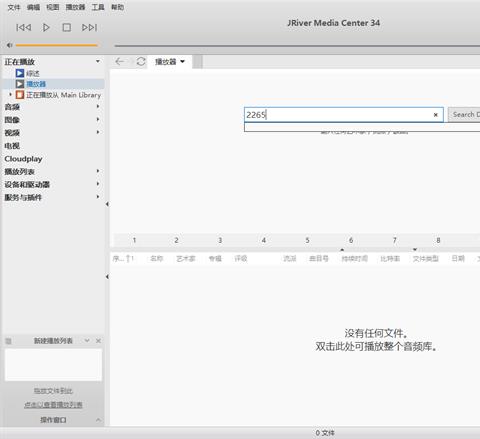The image size is (480, 439).
Task: Stop playback with the square button
Action: click(67, 27)
